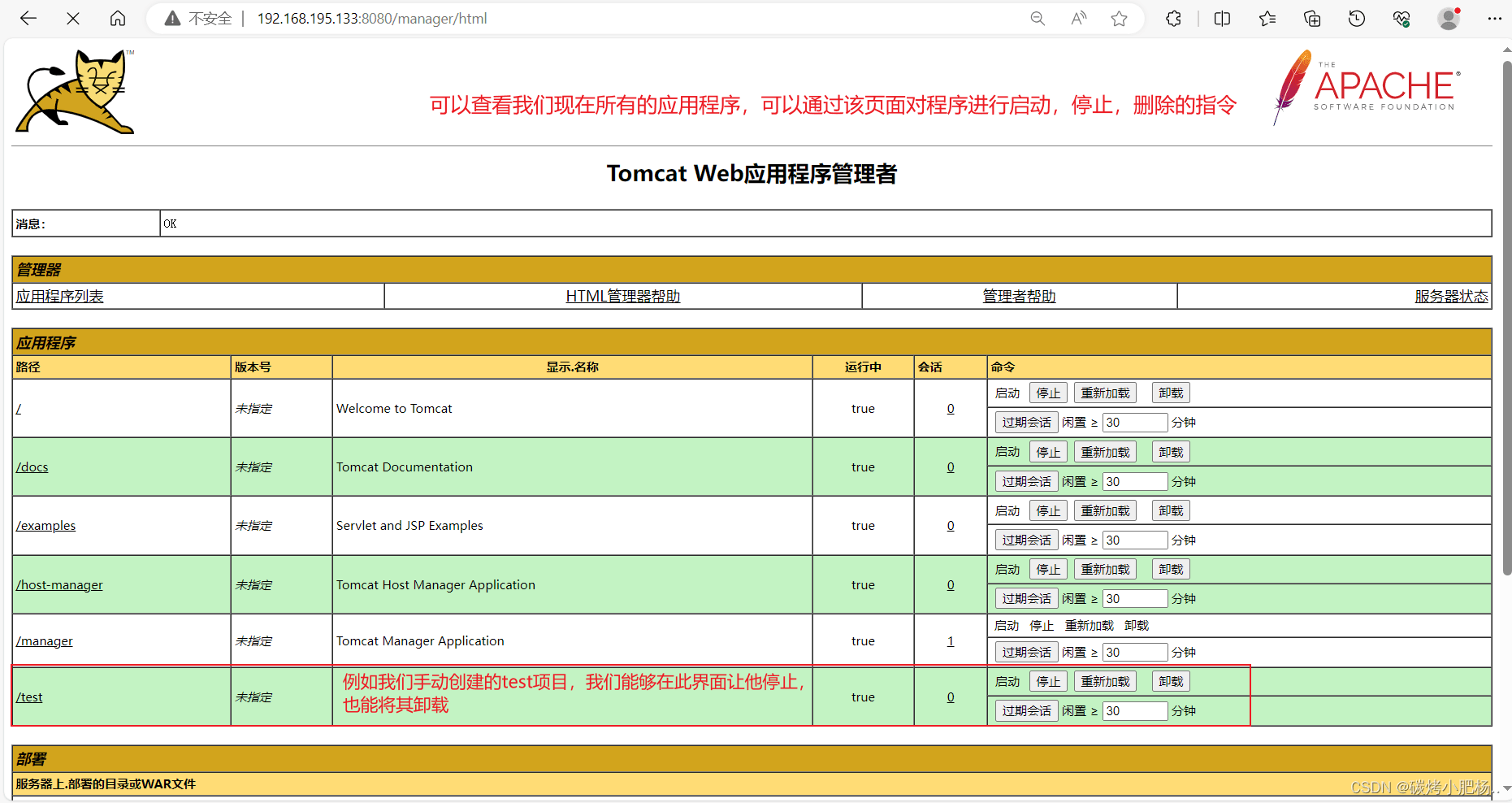
Task: Reload the /examples application
Action: pos(1105,511)
